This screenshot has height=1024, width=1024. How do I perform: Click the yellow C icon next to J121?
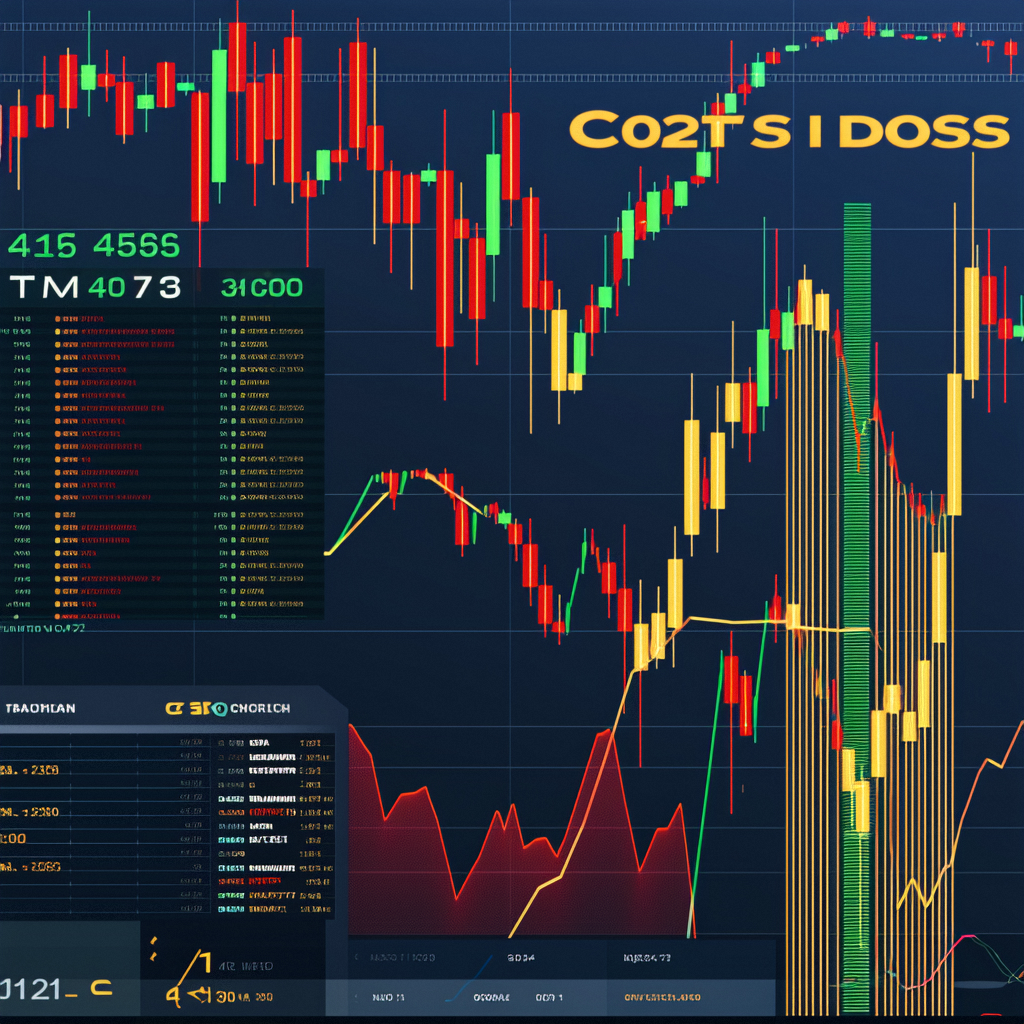[x=100, y=988]
